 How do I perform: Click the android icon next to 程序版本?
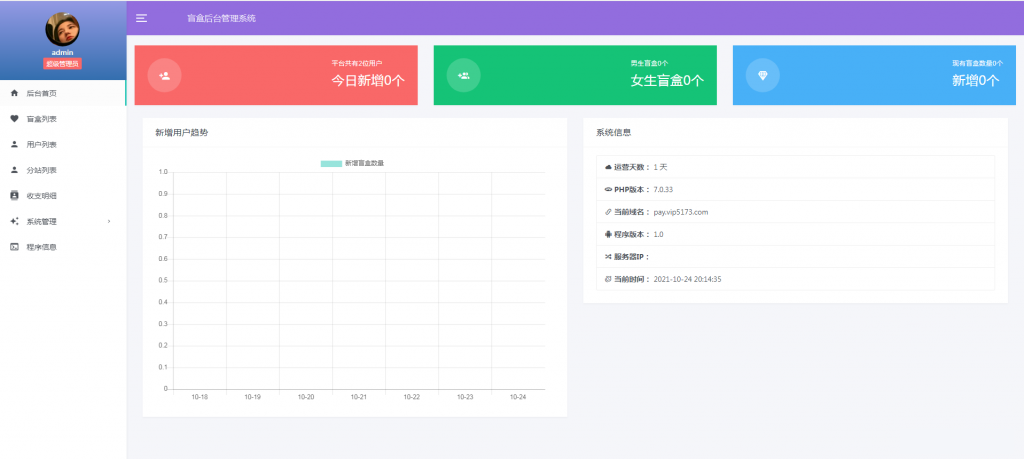(x=608, y=234)
